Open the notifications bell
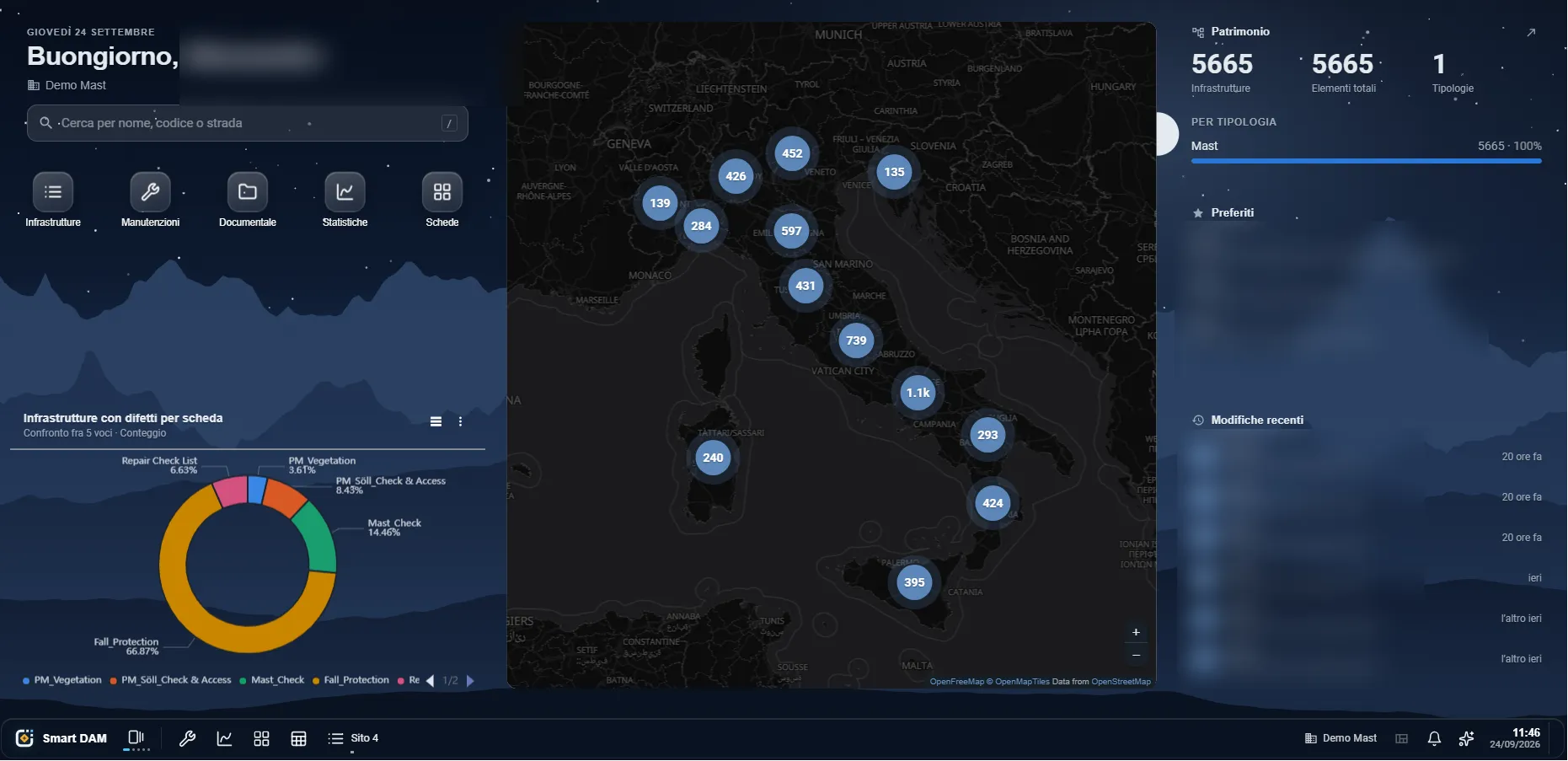Image resolution: width=1568 pixels, height=761 pixels. 1434,738
